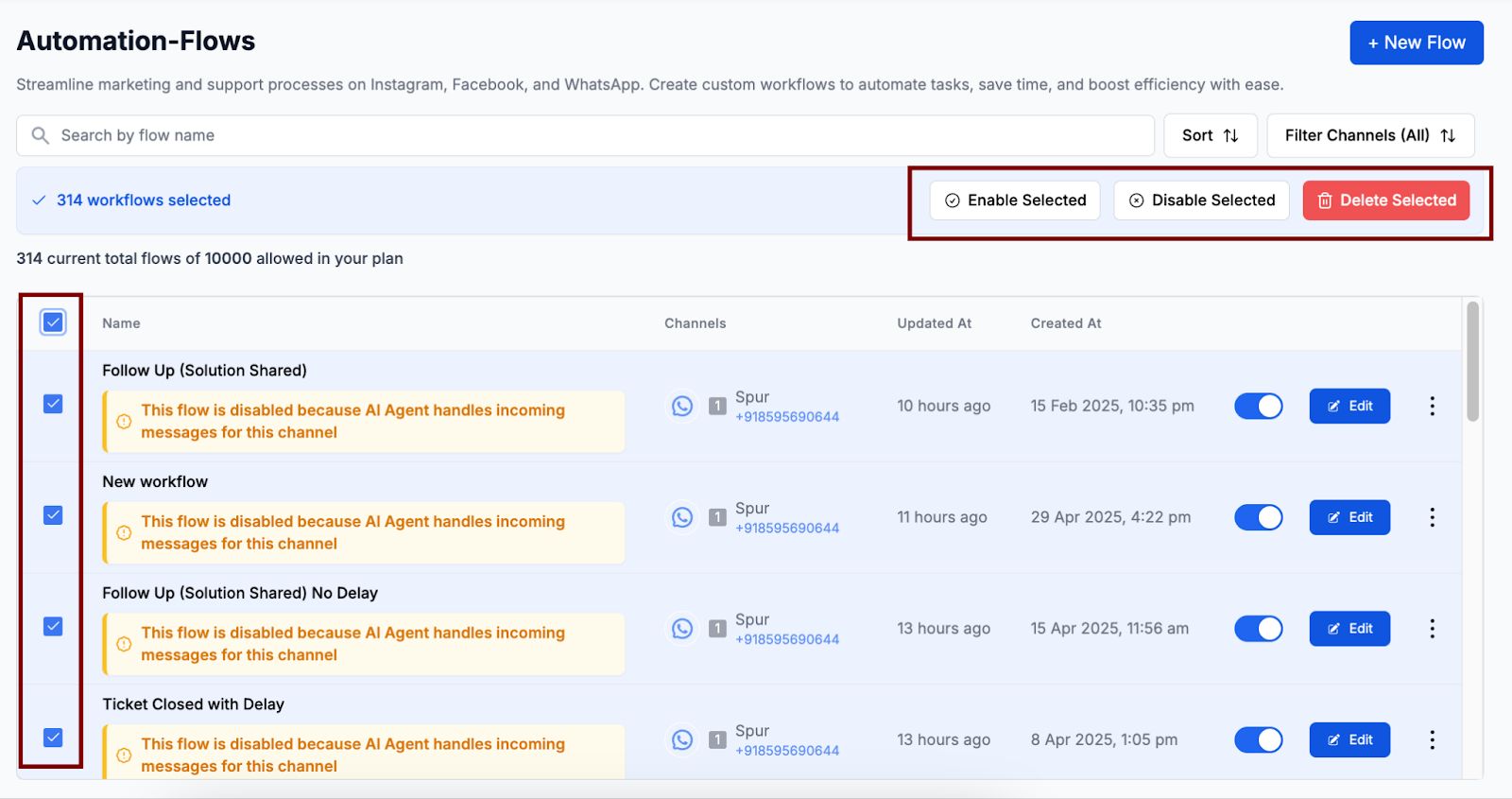Uncheck the New workflow row checkbox
The width and height of the screenshot is (1512, 799).
click(x=53, y=515)
